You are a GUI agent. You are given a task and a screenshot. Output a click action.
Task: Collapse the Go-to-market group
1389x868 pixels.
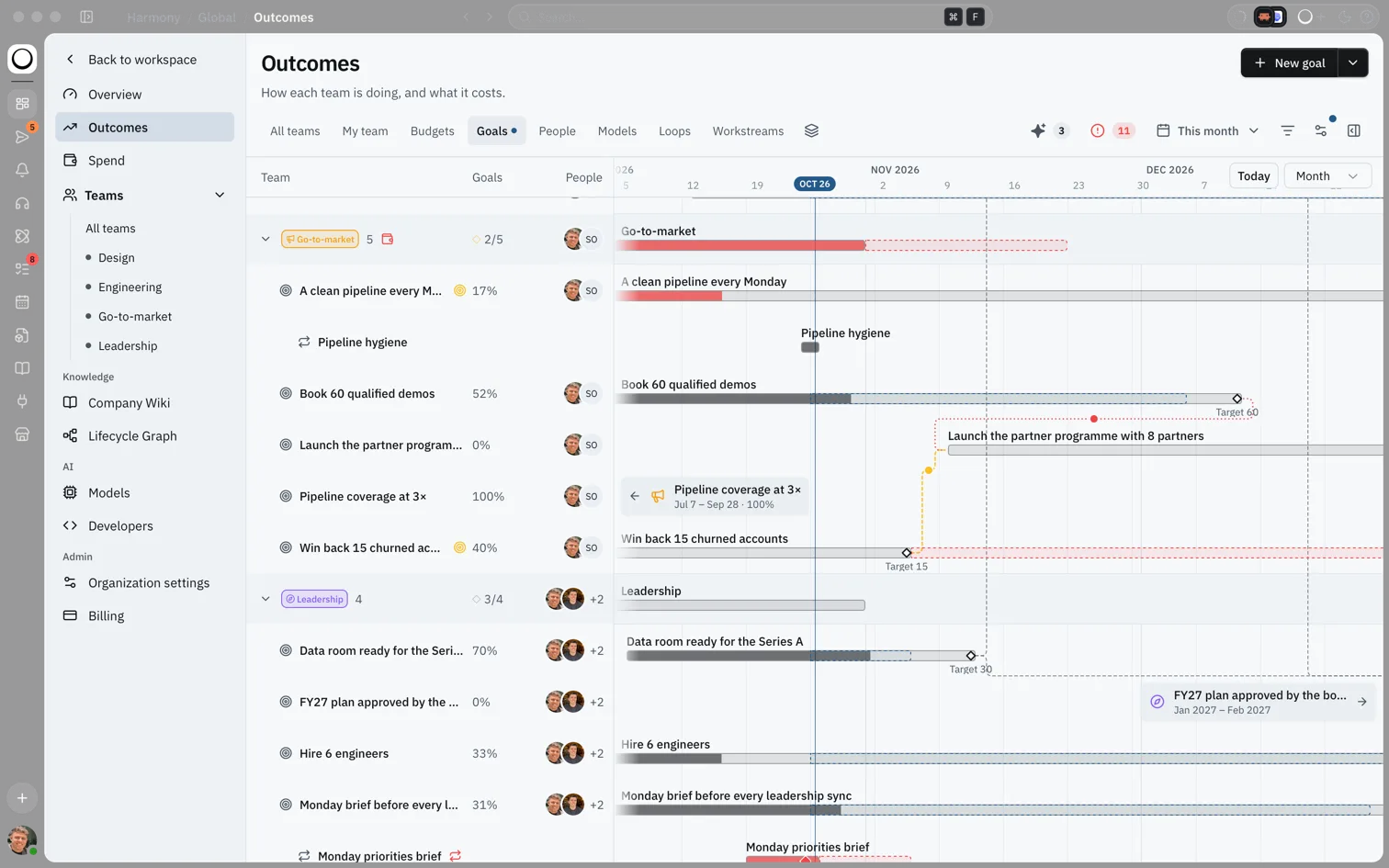pyautogui.click(x=265, y=239)
